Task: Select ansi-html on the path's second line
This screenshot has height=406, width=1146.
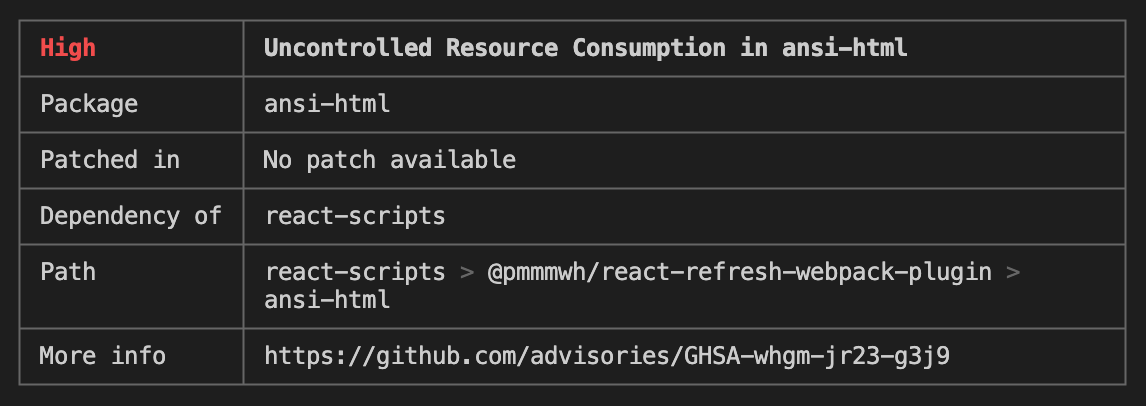Action: point(327,300)
